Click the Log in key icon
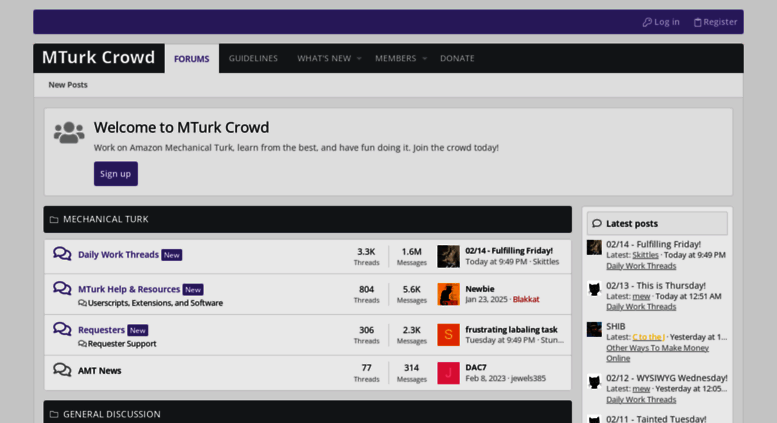Image resolution: width=777 pixels, height=423 pixels. [x=647, y=22]
